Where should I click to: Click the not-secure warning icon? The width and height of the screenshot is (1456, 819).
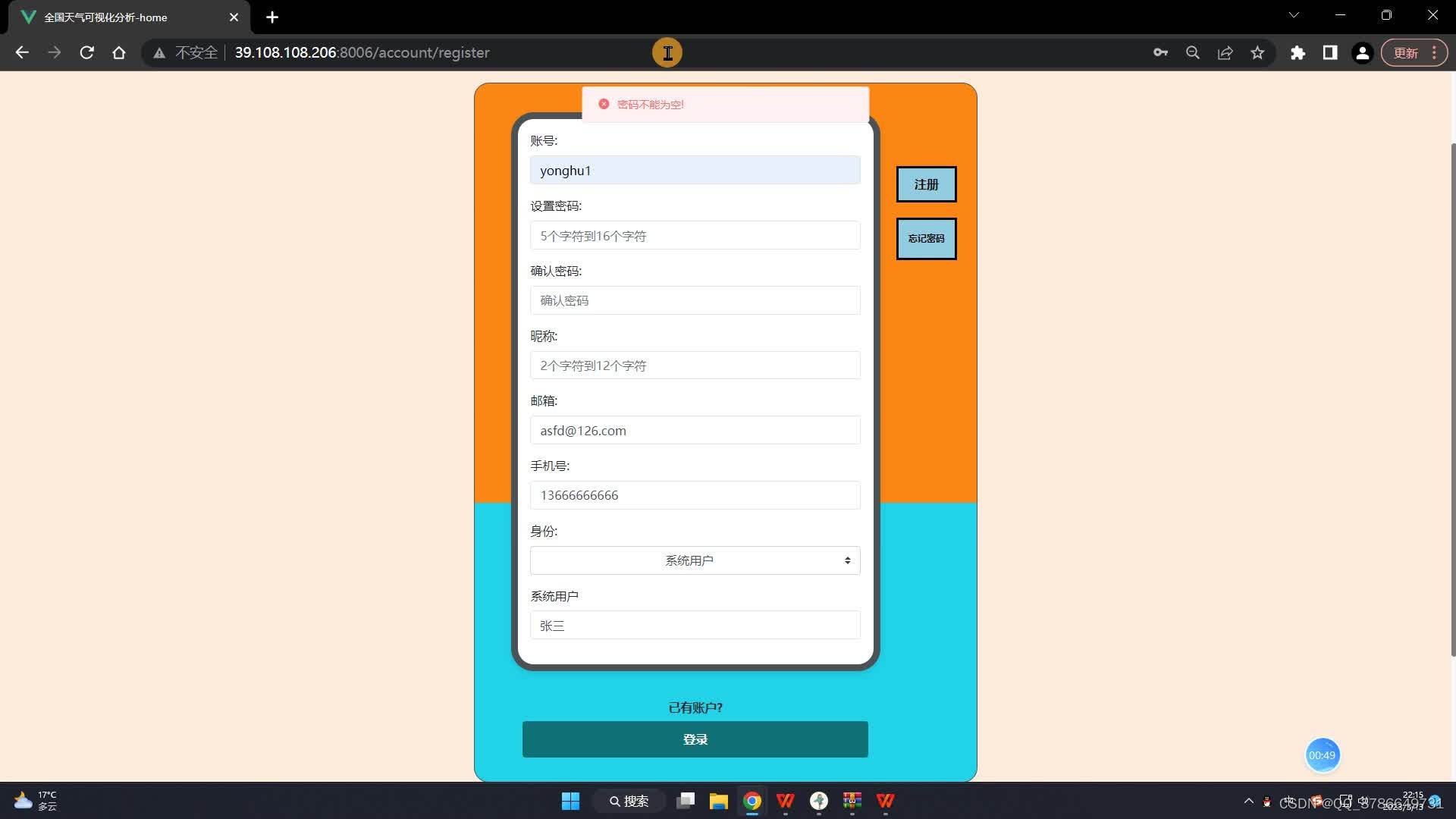[159, 52]
